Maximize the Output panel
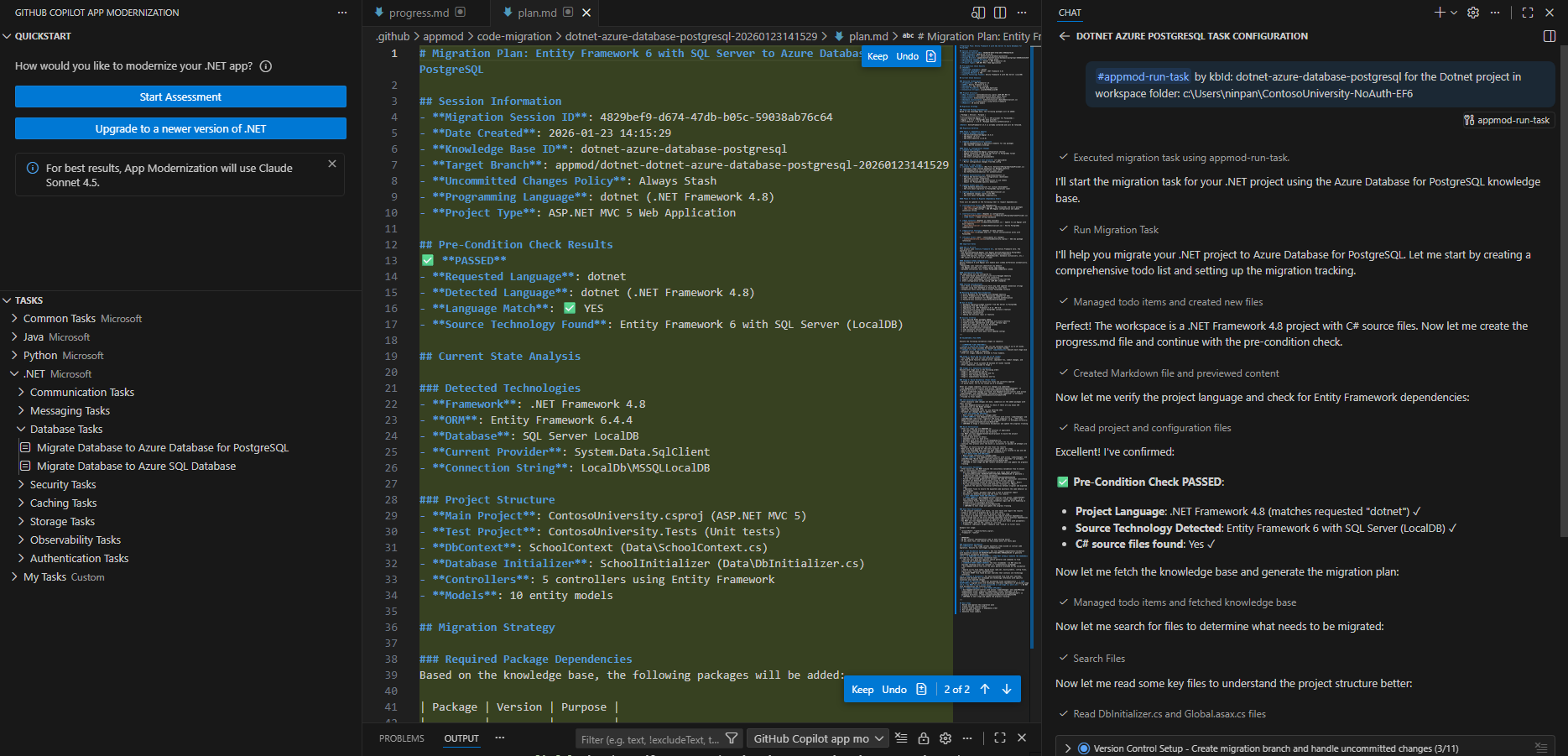This screenshot has height=756, width=1568. pyautogui.click(x=999, y=738)
